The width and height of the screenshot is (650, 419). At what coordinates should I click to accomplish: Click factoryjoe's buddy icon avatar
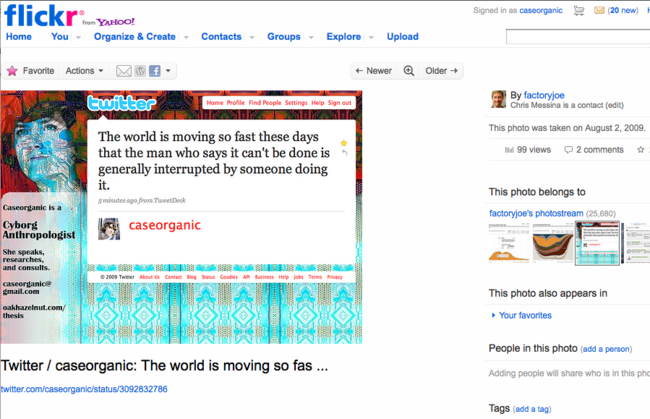pyautogui.click(x=498, y=99)
